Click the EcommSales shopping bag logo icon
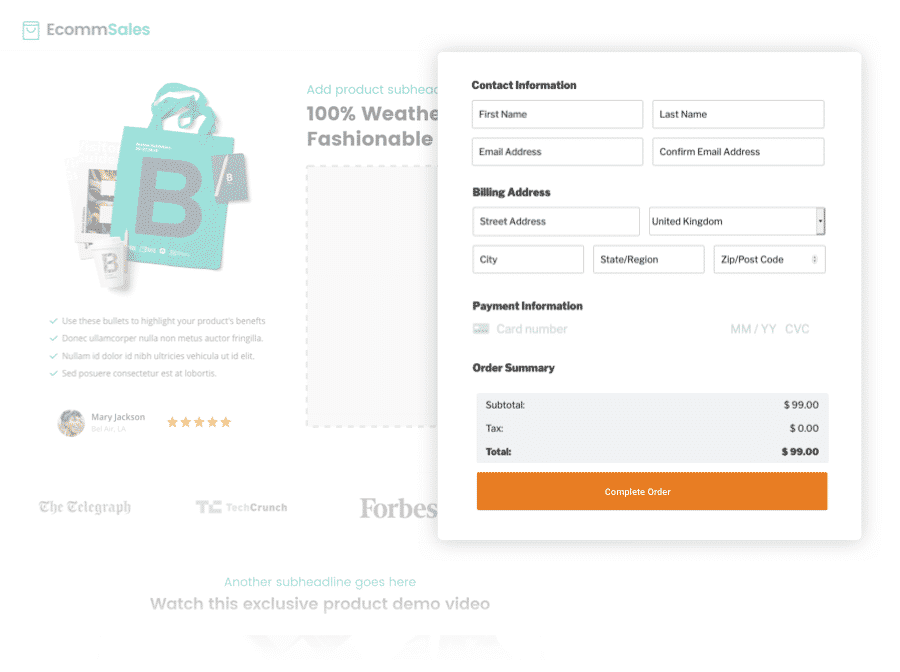Screen dimensions: 900x672 31,30
